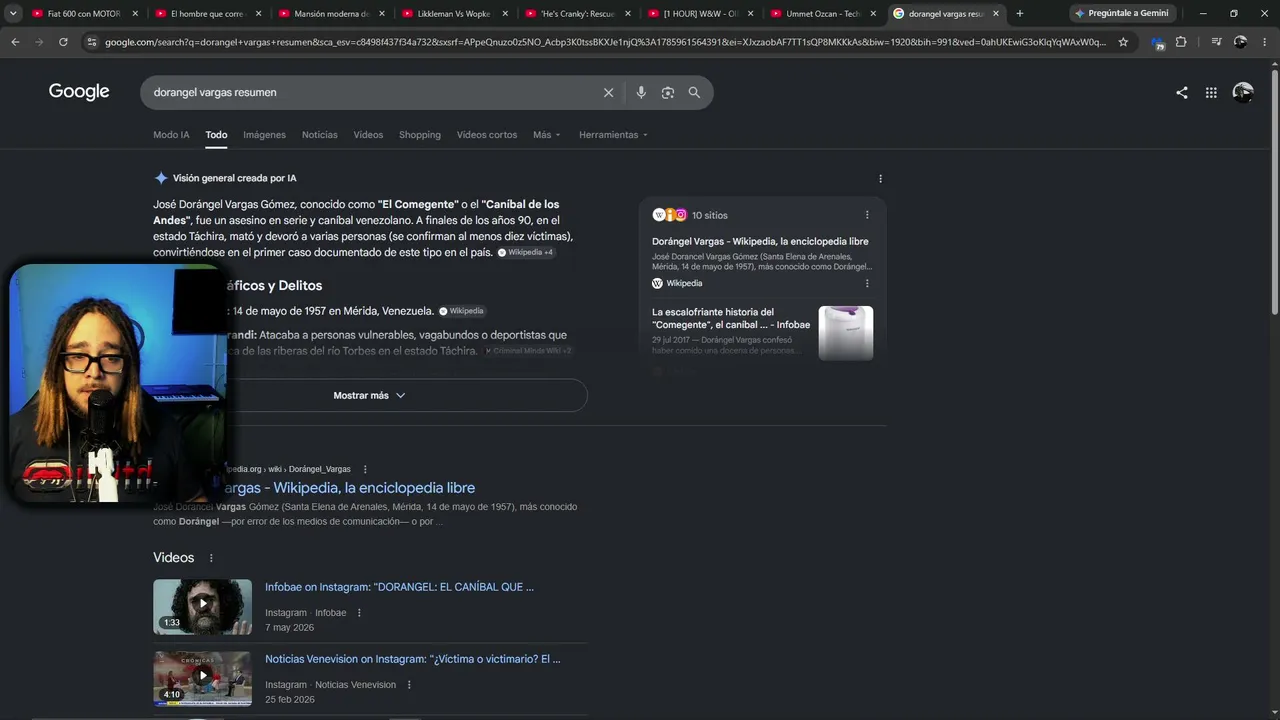Open Dorángel Vargas Wikipedia link in sources panel
Image resolution: width=1280 pixels, height=720 pixels.
click(760, 242)
